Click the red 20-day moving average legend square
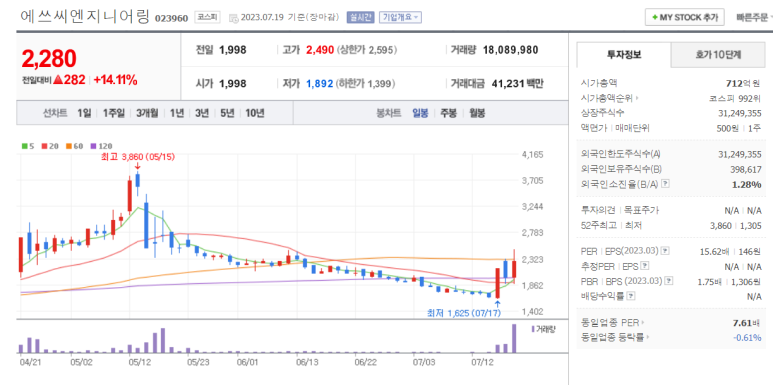Viewport: 773px width, 385px height. [x=43, y=146]
